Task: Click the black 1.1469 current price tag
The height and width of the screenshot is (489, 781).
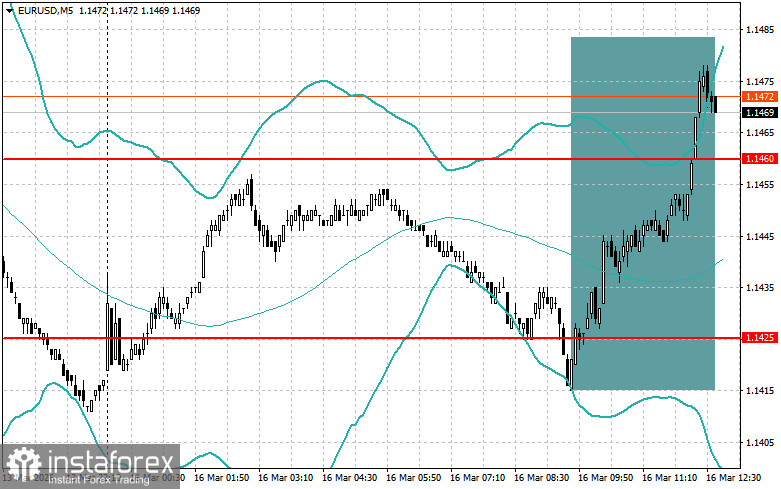Action: pyautogui.click(x=760, y=113)
